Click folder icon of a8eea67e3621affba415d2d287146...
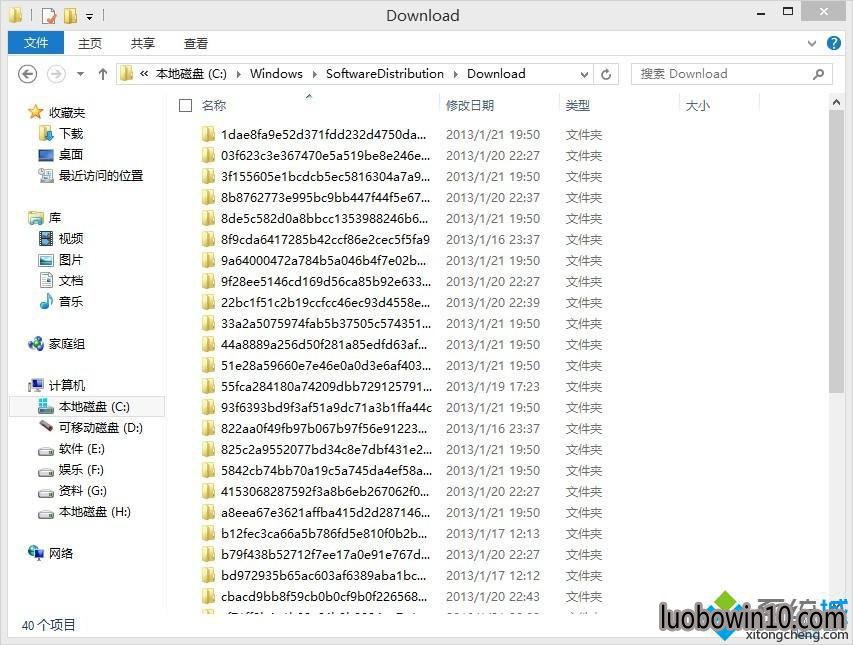The width and height of the screenshot is (853, 645). pyautogui.click(x=208, y=512)
